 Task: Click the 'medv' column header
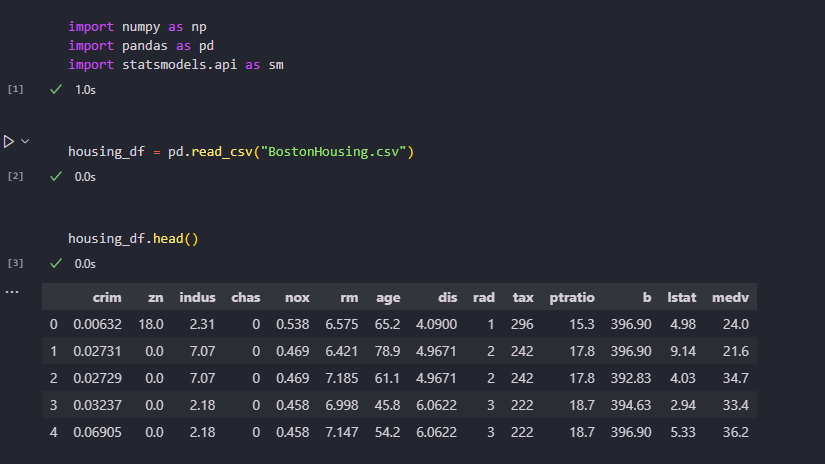click(x=730, y=298)
